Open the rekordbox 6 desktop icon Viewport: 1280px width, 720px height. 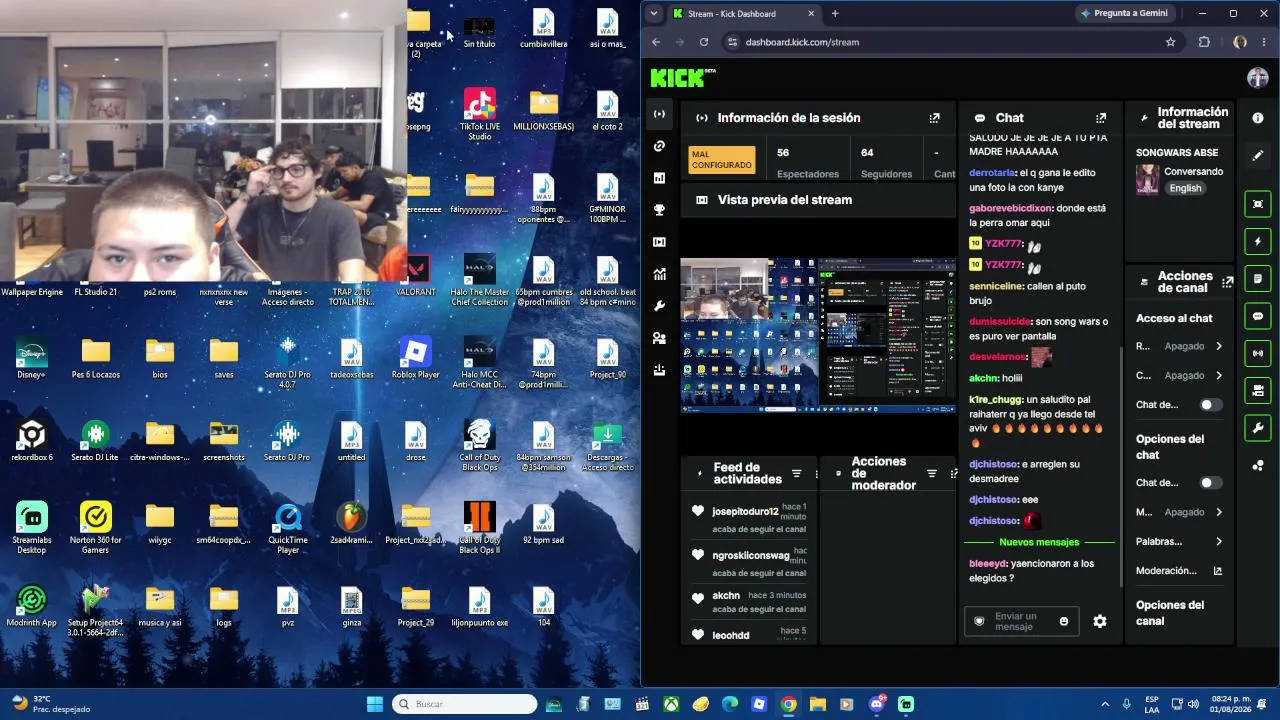[32, 440]
